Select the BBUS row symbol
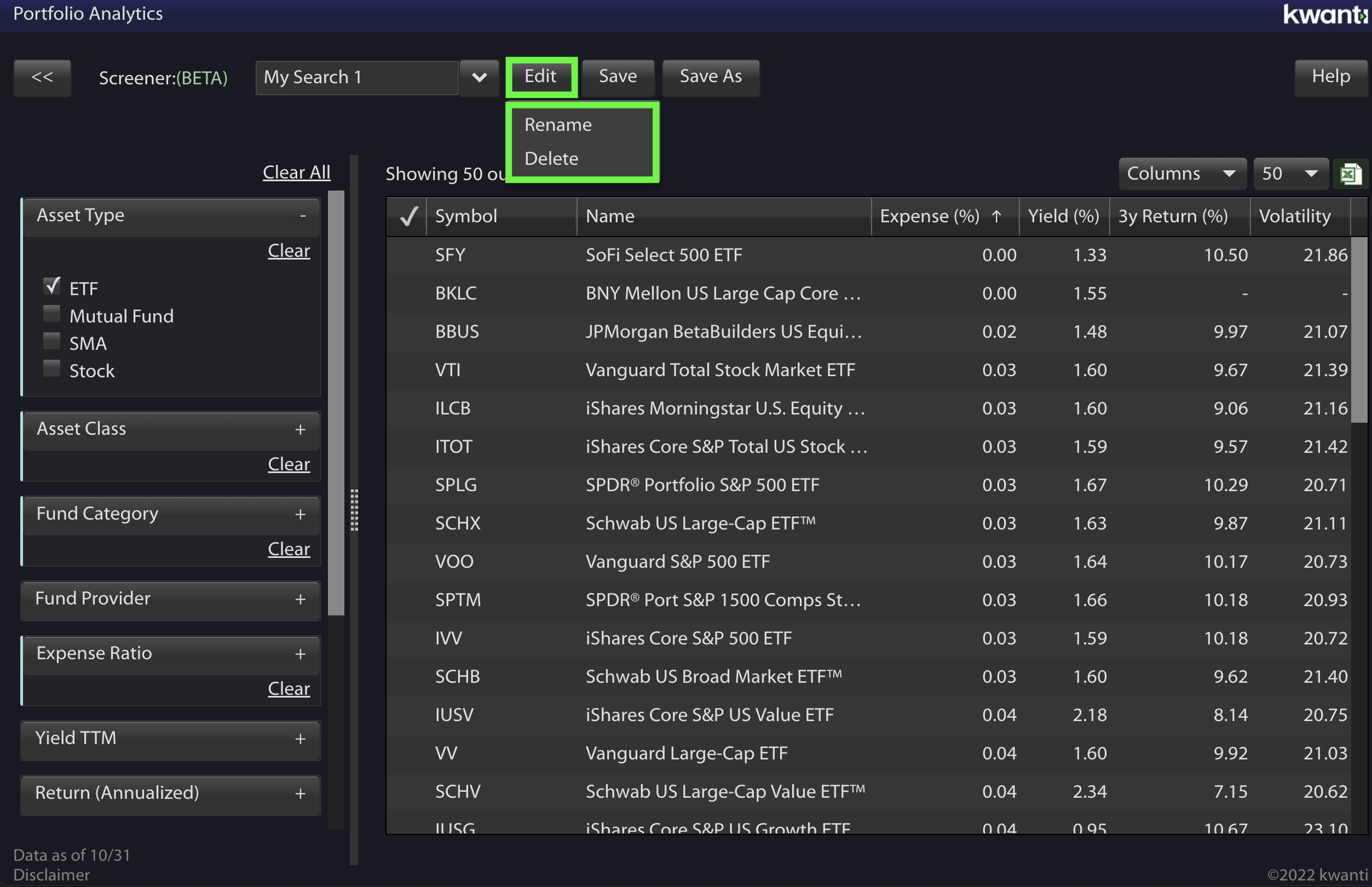Screen dimensions: 1372x887 point(457,332)
